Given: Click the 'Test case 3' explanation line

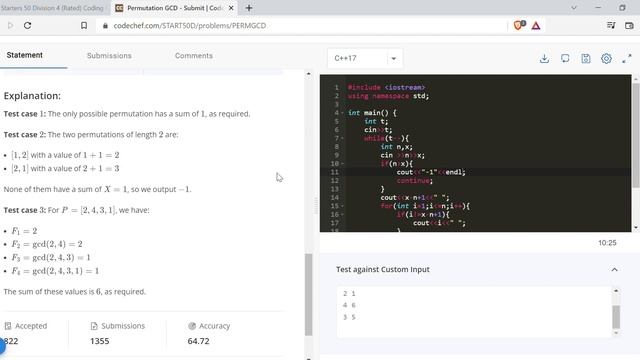Looking at the screenshot, I should (x=76, y=210).
